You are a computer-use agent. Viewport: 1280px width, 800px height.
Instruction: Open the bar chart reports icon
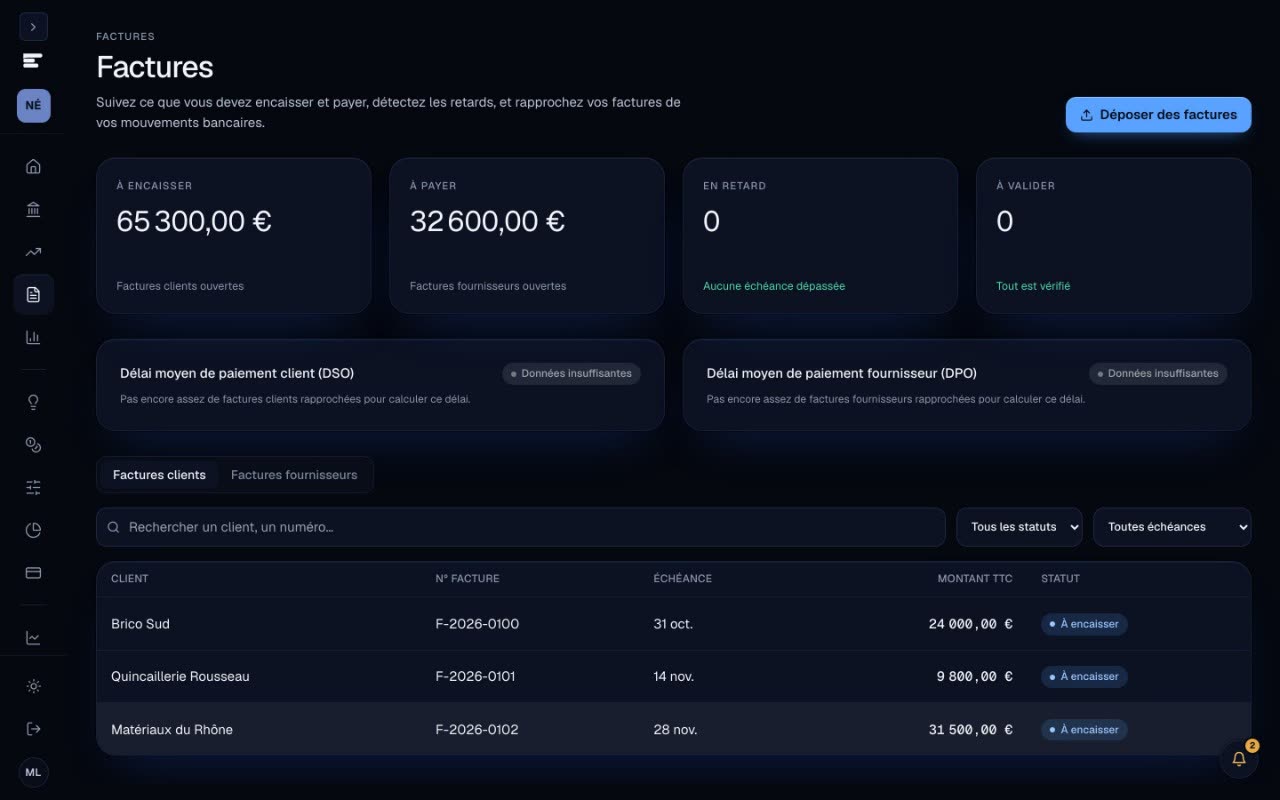33,337
